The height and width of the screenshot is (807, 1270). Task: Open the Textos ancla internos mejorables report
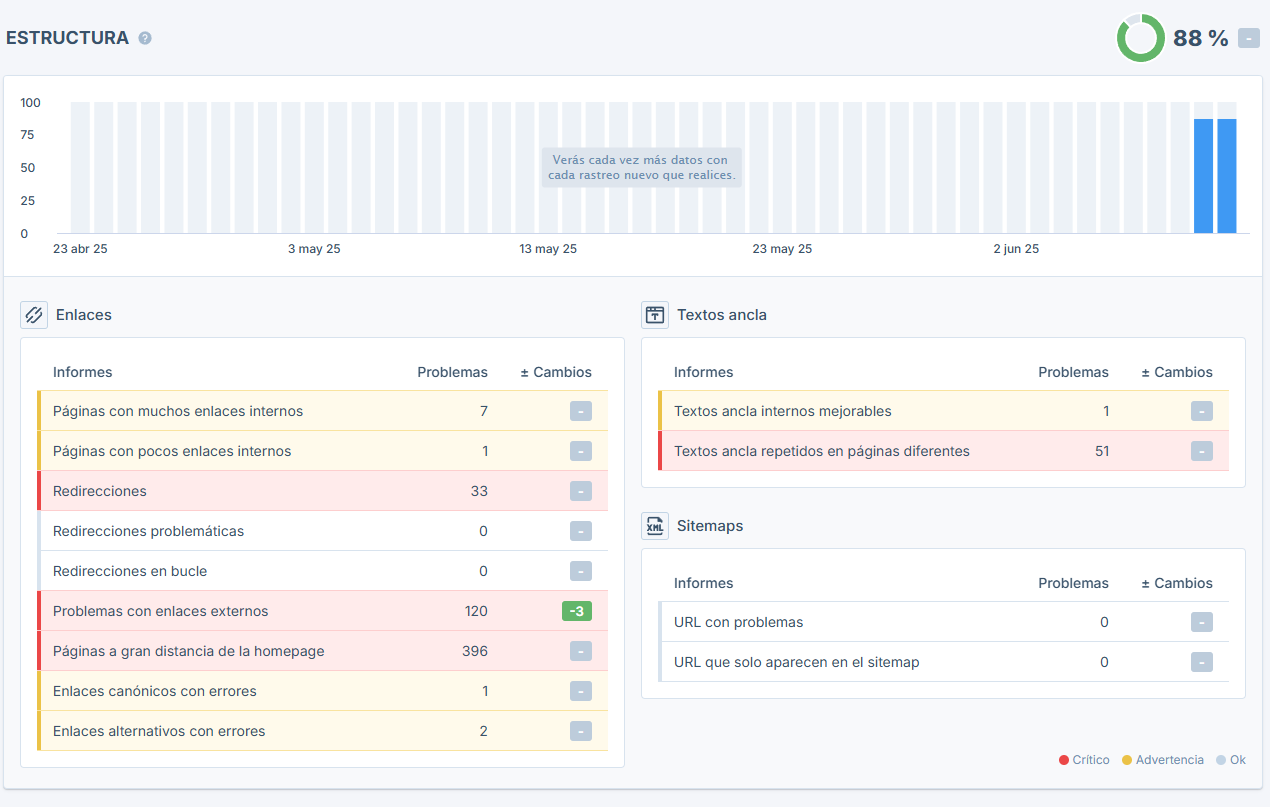pyautogui.click(x=783, y=411)
